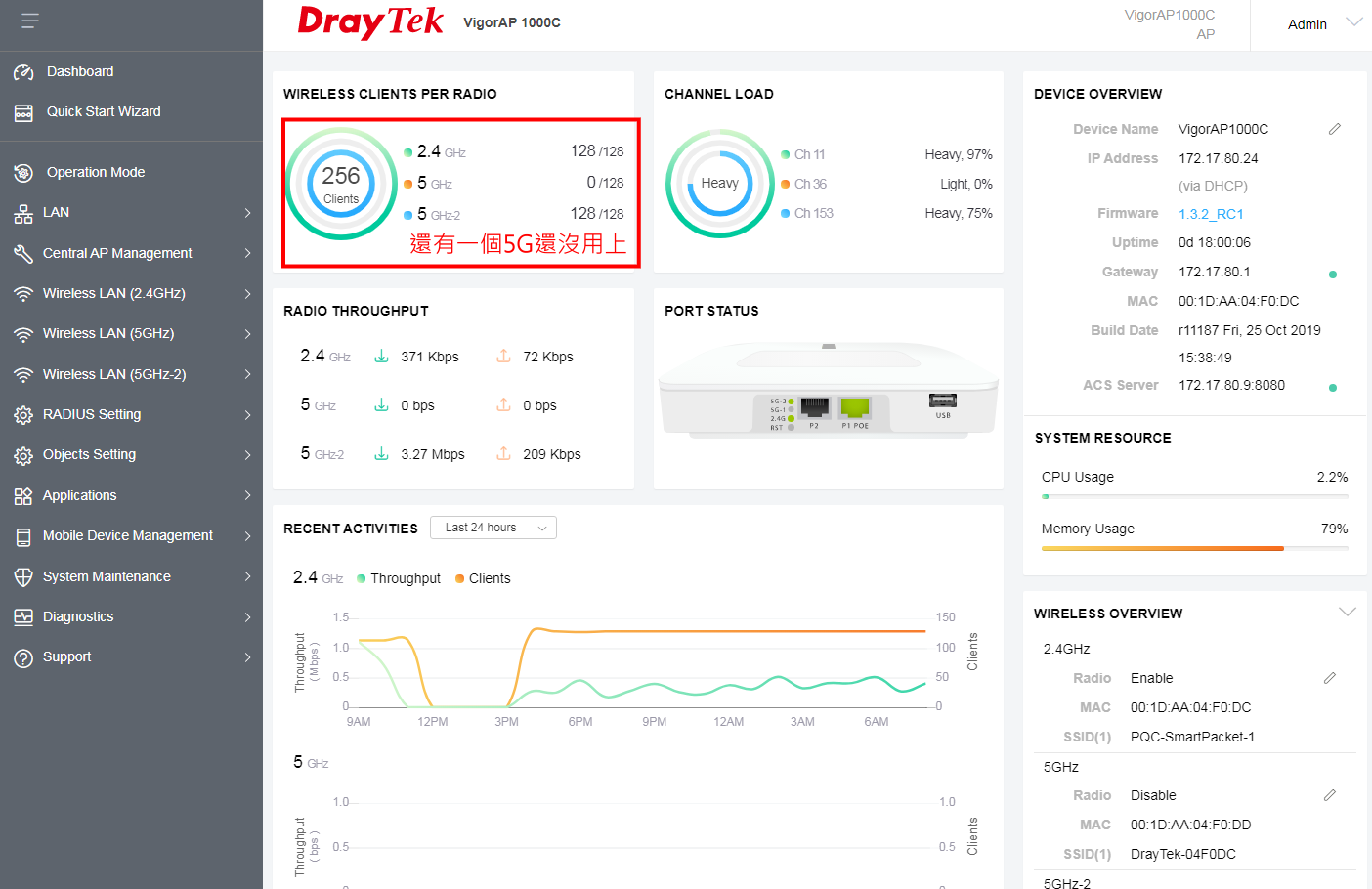Click the DrayTek logo

point(370,22)
